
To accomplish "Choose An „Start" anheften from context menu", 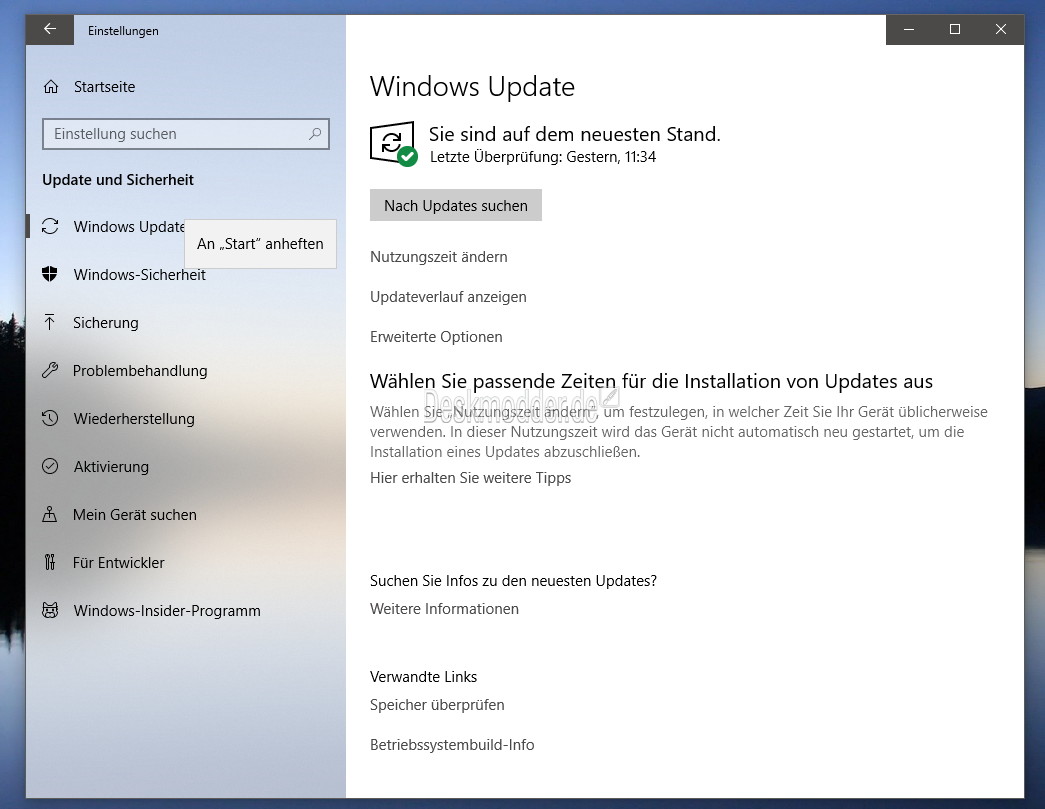I will click(260, 244).
